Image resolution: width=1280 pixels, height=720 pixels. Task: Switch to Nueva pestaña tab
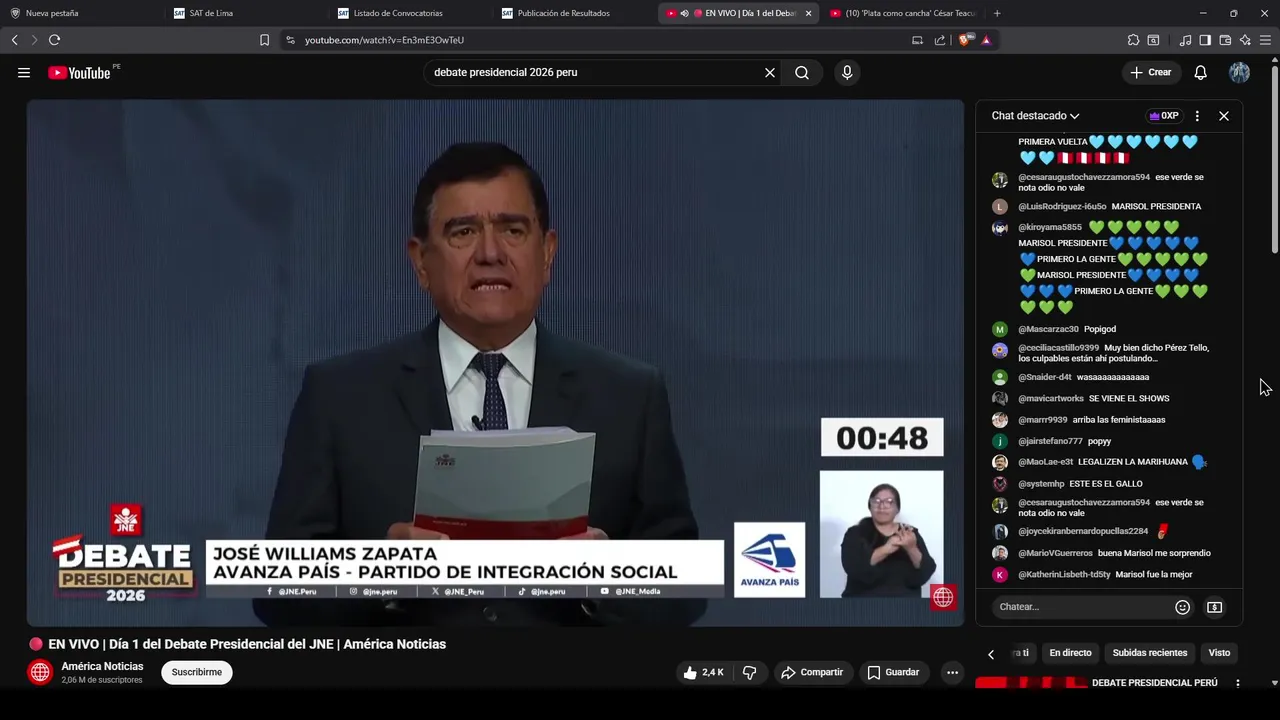83,13
